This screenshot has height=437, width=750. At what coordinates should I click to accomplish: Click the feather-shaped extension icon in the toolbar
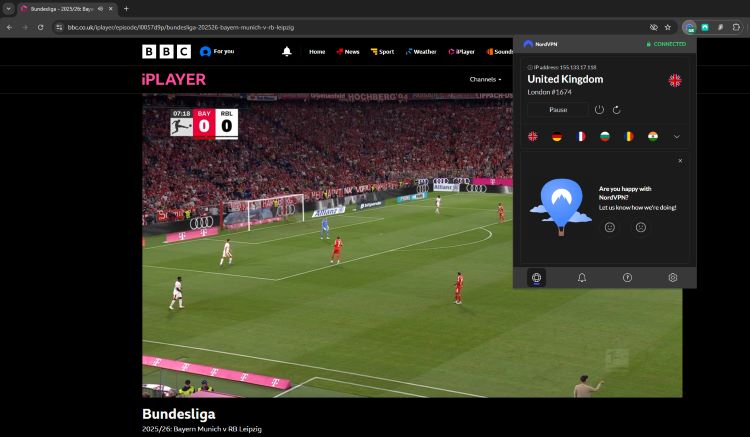click(720, 28)
